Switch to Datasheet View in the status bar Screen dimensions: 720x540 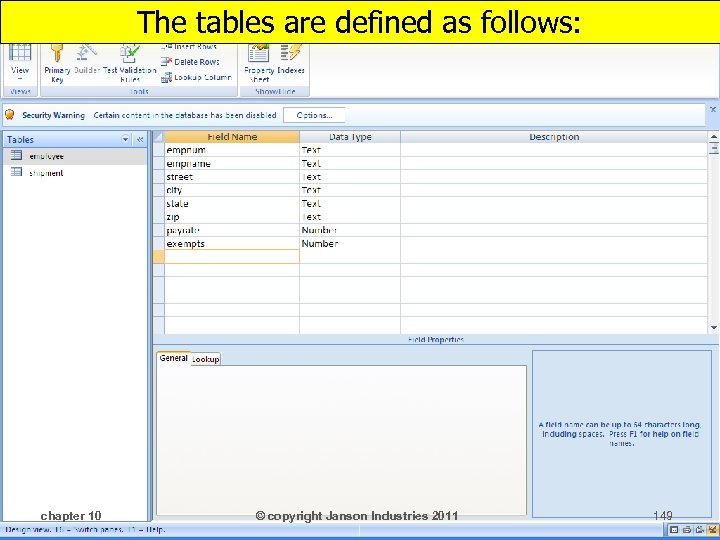pos(674,529)
